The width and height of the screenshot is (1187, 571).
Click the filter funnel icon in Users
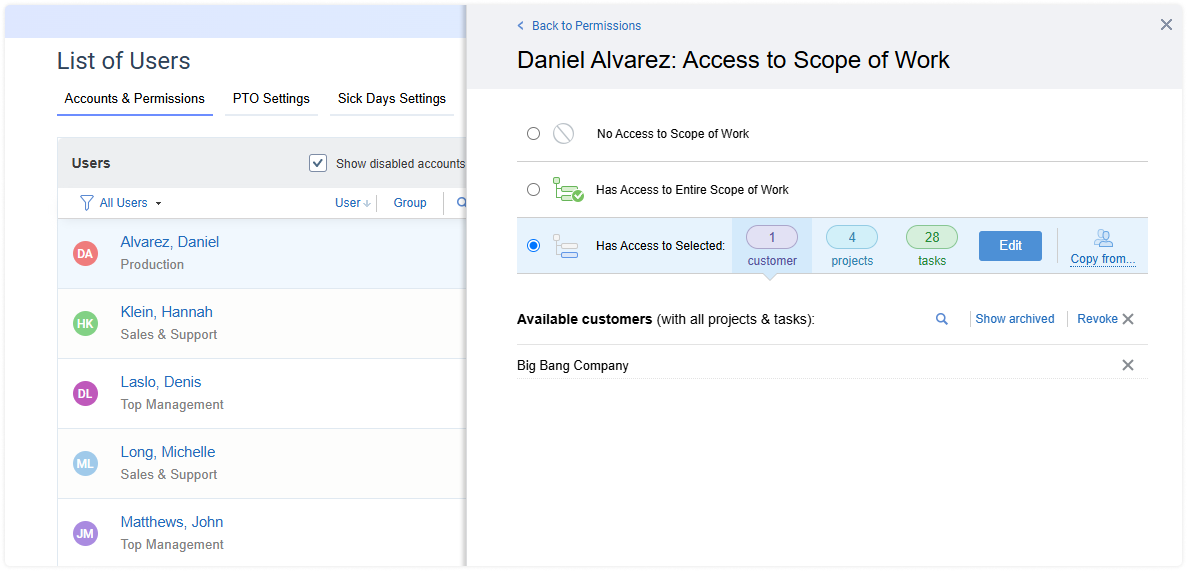click(86, 203)
